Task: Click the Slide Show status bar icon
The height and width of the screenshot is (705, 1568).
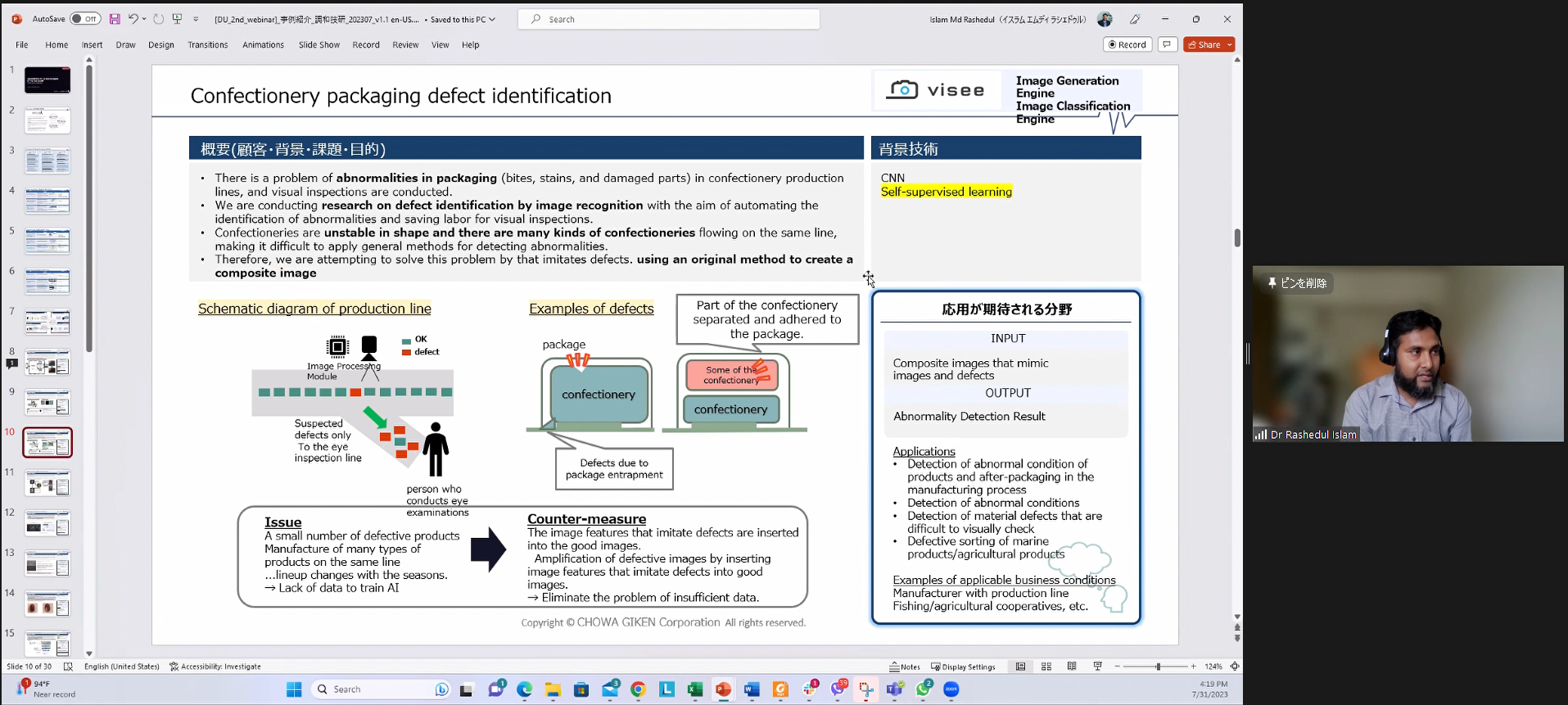Action: click(1097, 667)
